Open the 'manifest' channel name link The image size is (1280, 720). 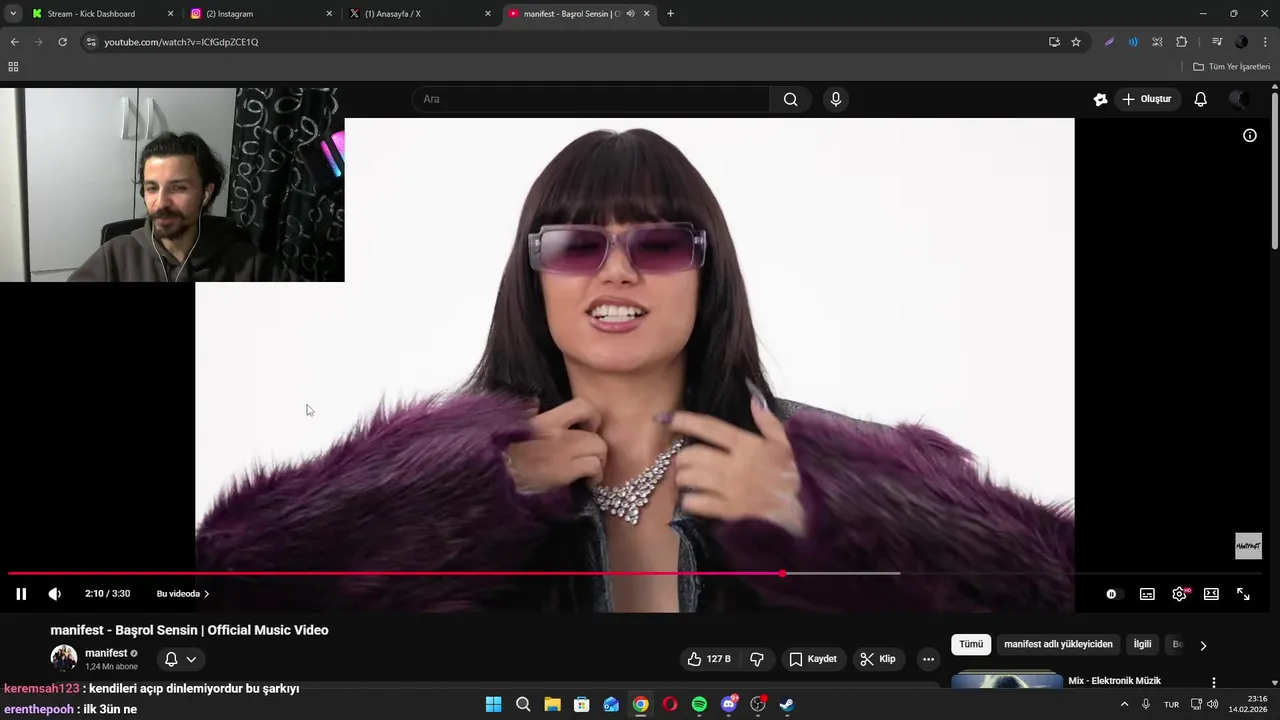(106, 653)
